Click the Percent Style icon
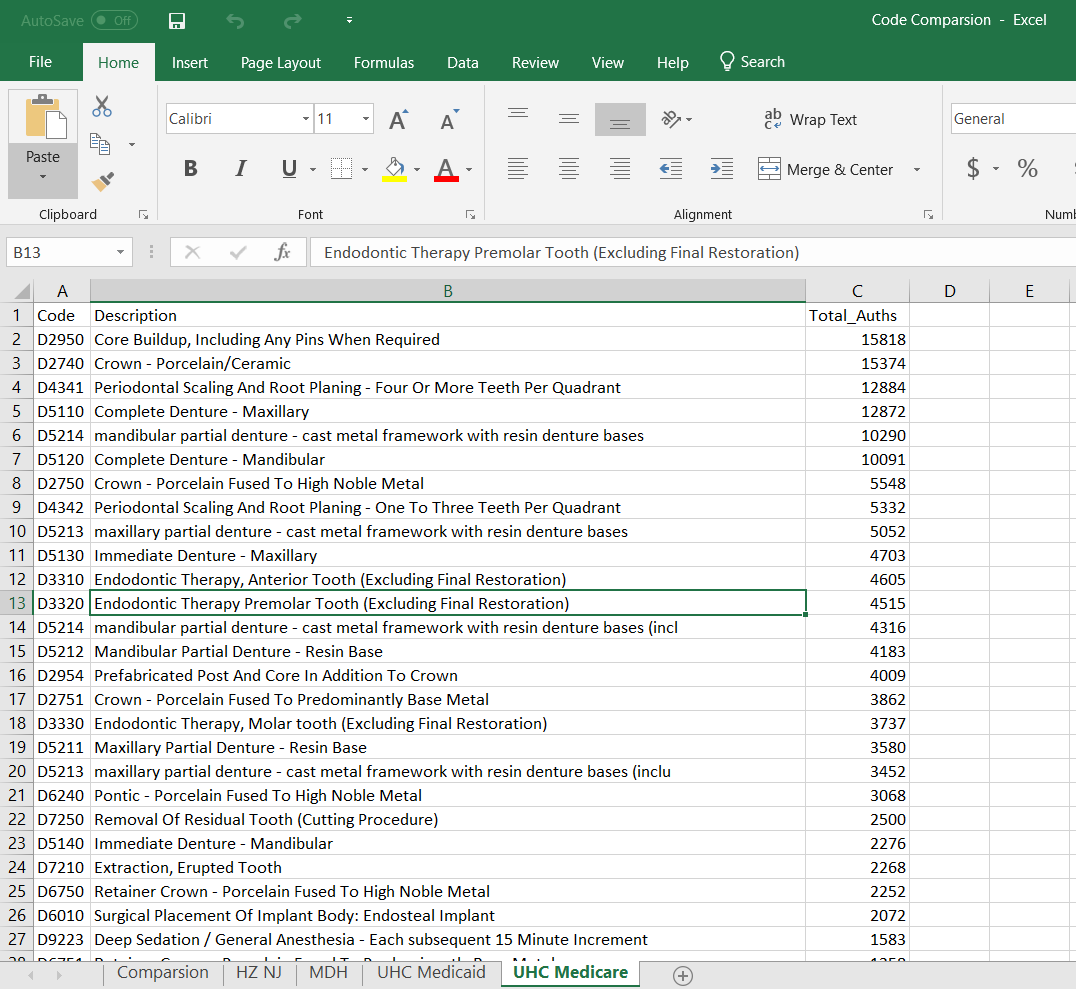 click(1027, 168)
